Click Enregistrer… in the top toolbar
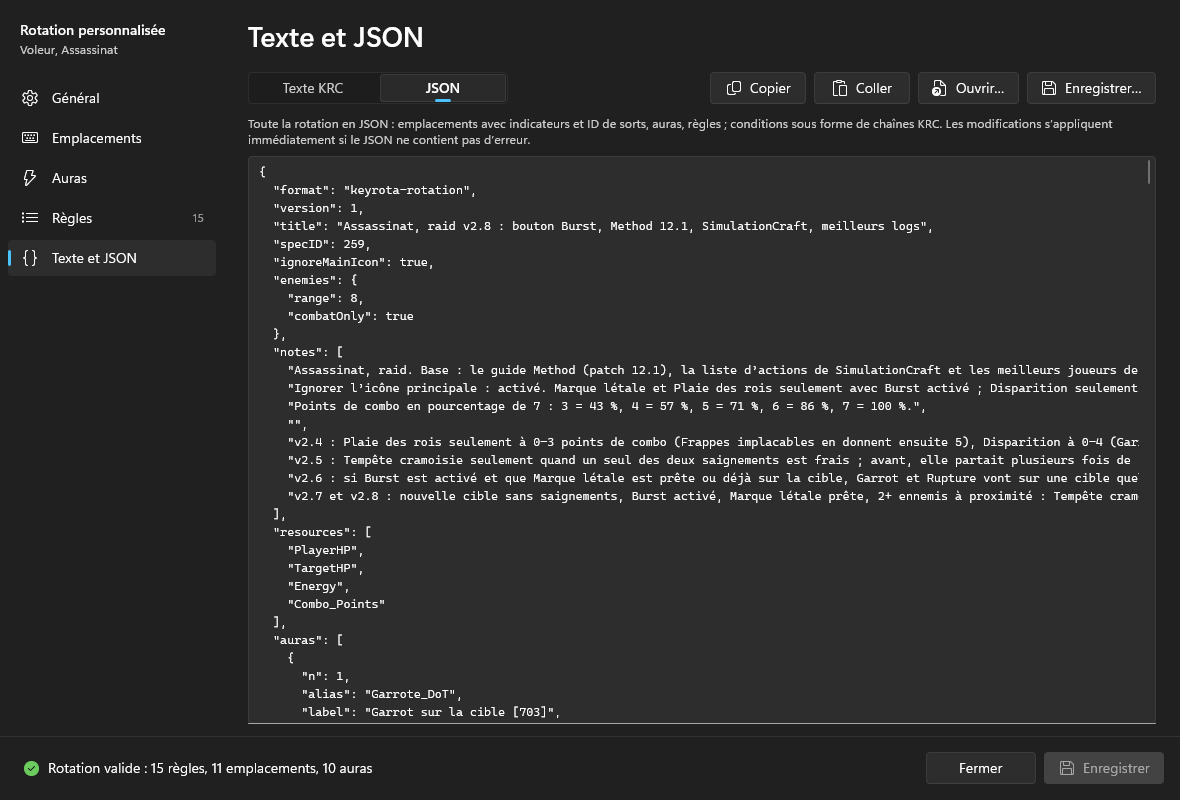Viewport: 1180px width, 800px height. (x=1091, y=88)
